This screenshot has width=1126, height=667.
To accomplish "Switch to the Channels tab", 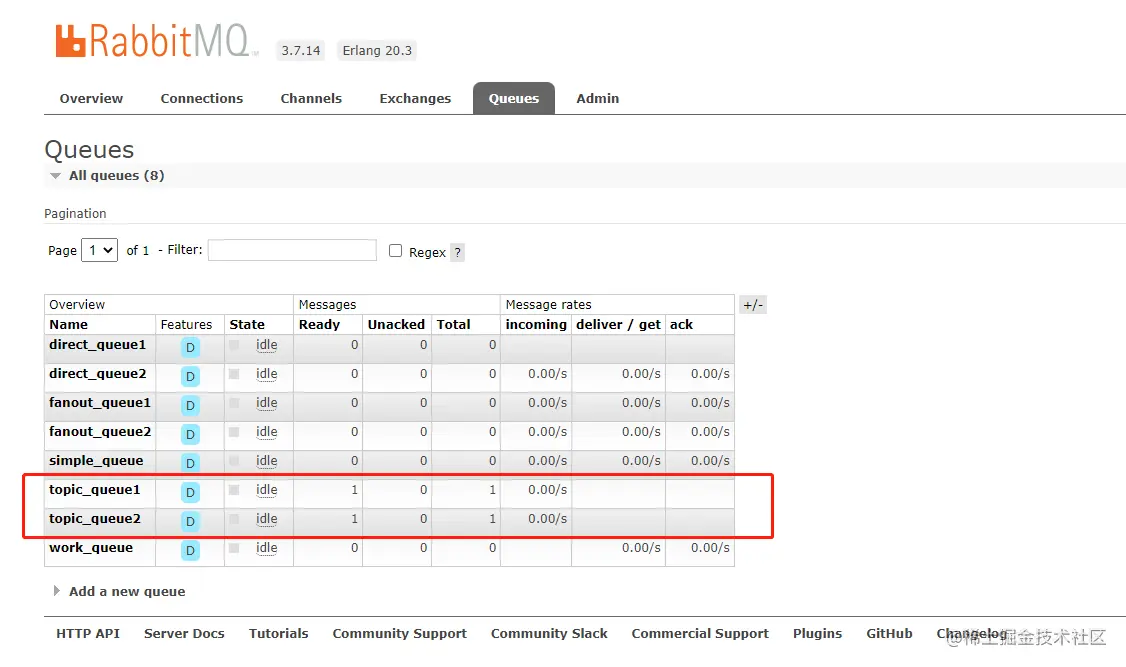I will coord(311,98).
